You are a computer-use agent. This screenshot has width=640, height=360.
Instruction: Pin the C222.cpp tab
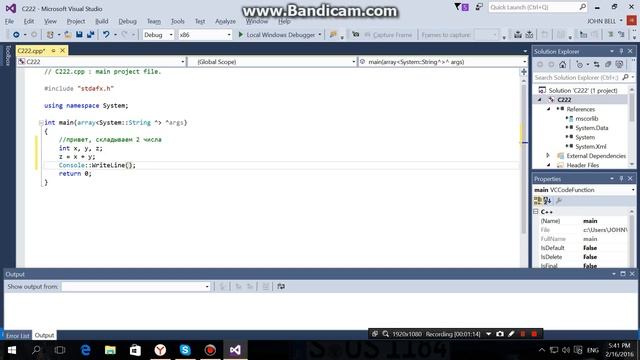click(53, 51)
